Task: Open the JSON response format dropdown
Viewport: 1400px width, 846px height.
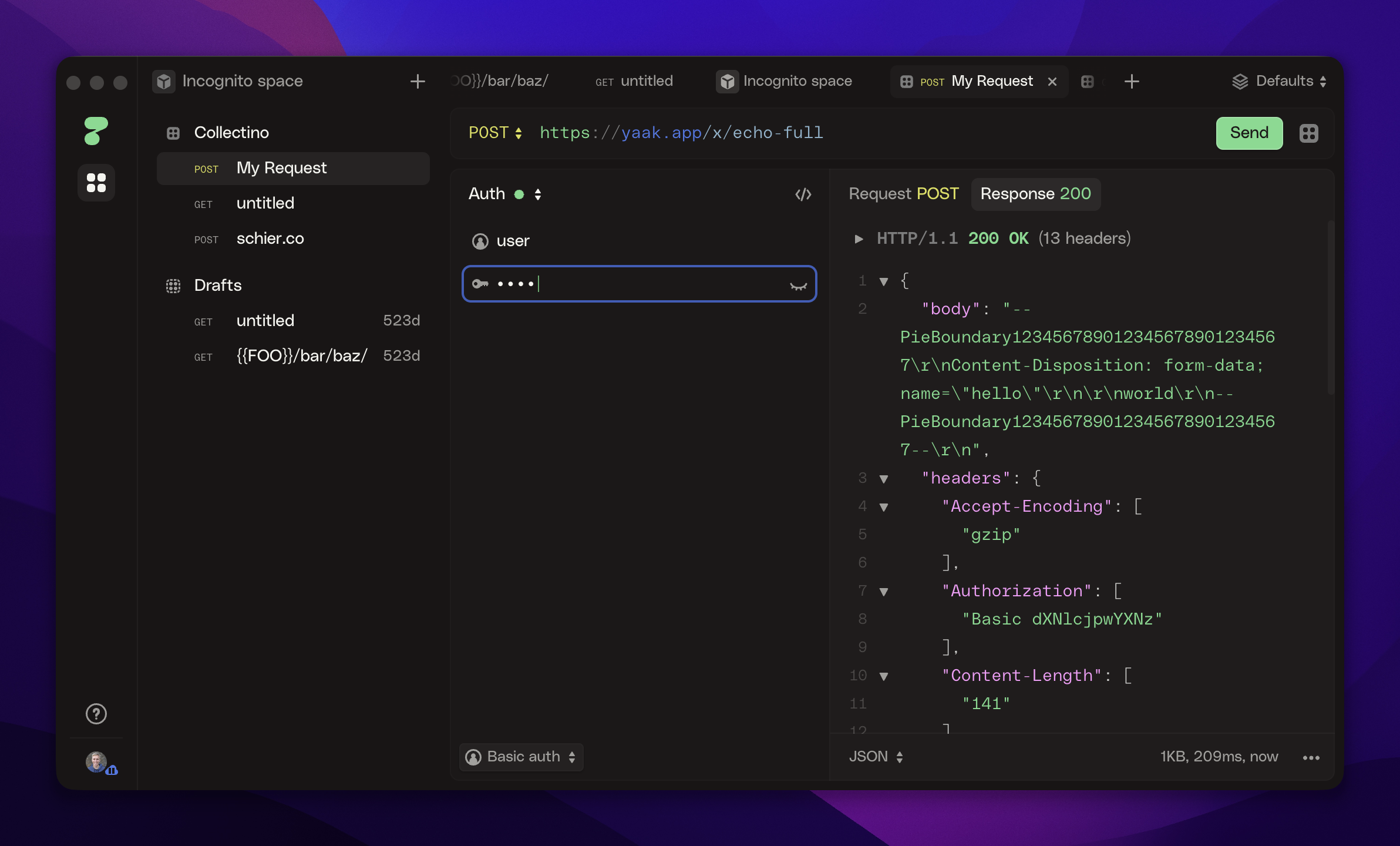Action: [x=876, y=757]
